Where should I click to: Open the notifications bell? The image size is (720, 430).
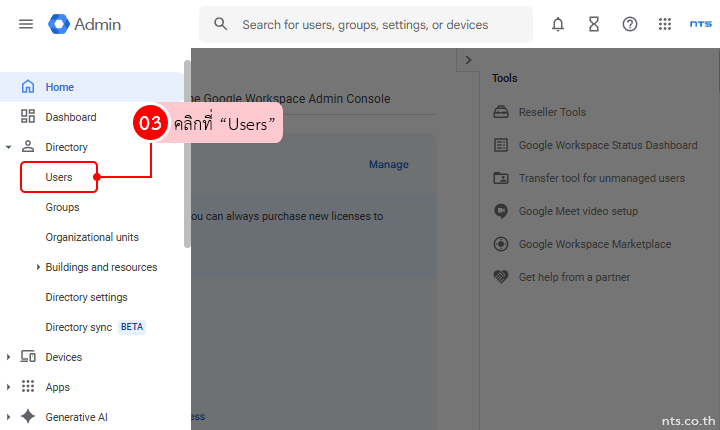point(557,24)
